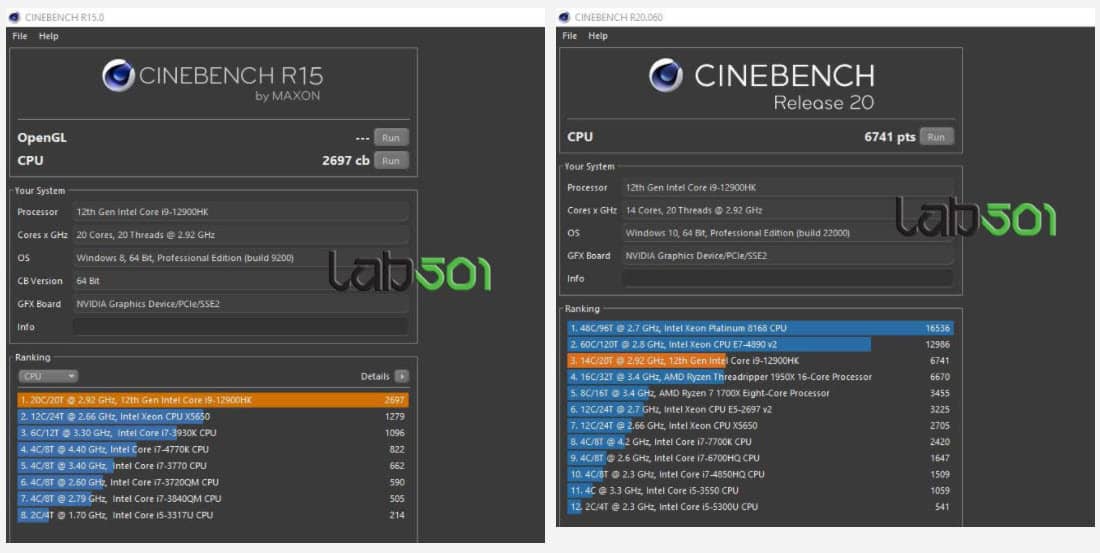This screenshot has width=1100, height=553.
Task: Select R20 ranking row Xeon Platinum 8168
Action: pyautogui.click(x=760, y=328)
